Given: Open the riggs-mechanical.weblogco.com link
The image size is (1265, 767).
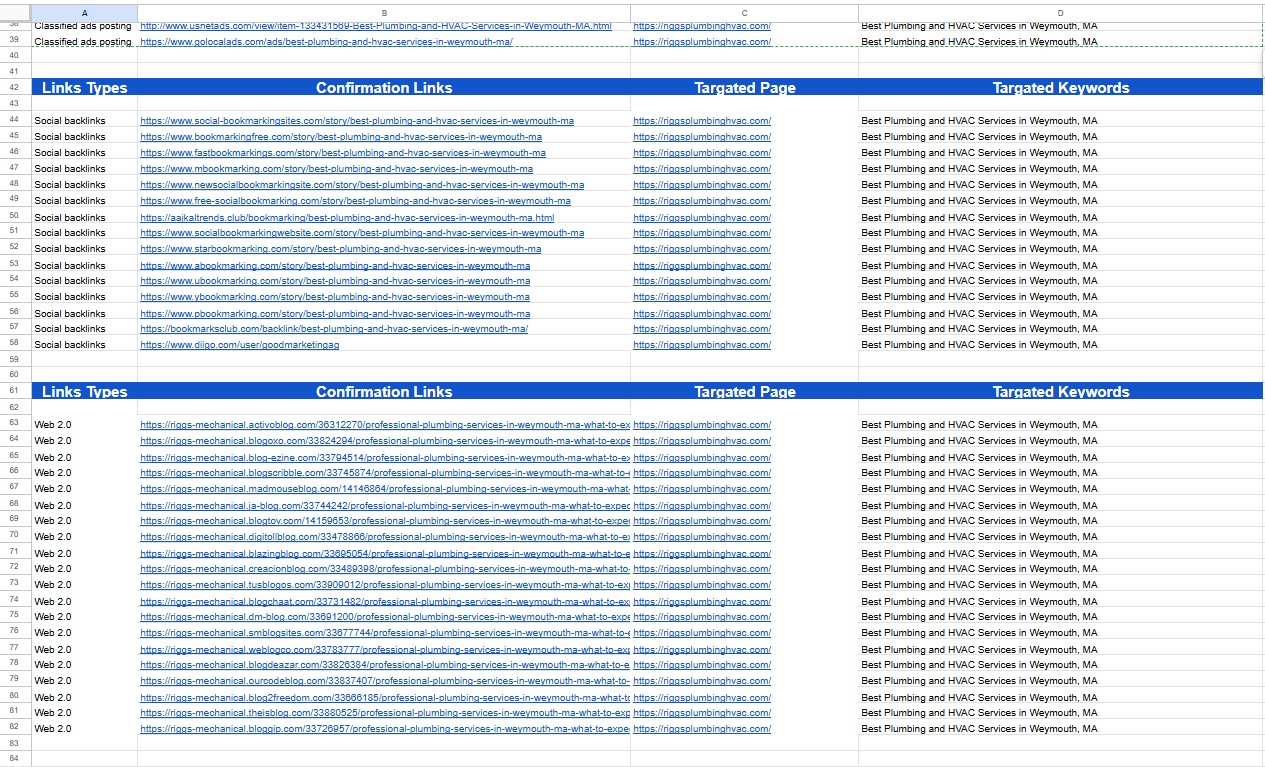Looking at the screenshot, I should pyautogui.click(x=385, y=650).
